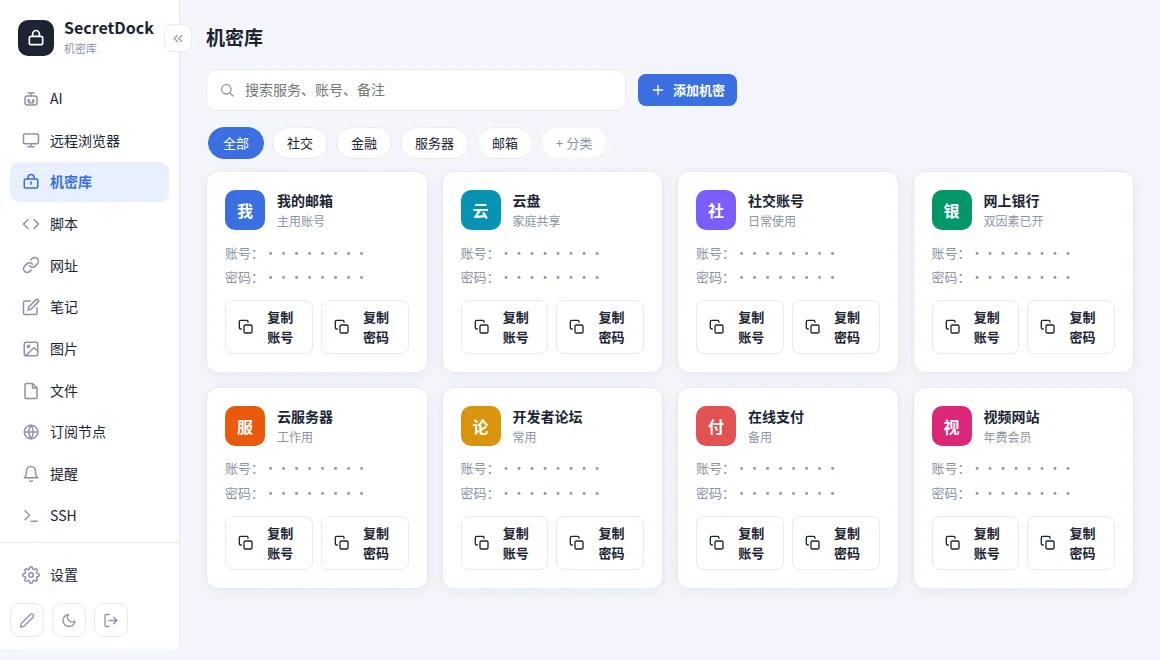Open 文件 in the sidebar
The height and width of the screenshot is (660, 1160).
pyautogui.click(x=90, y=391)
